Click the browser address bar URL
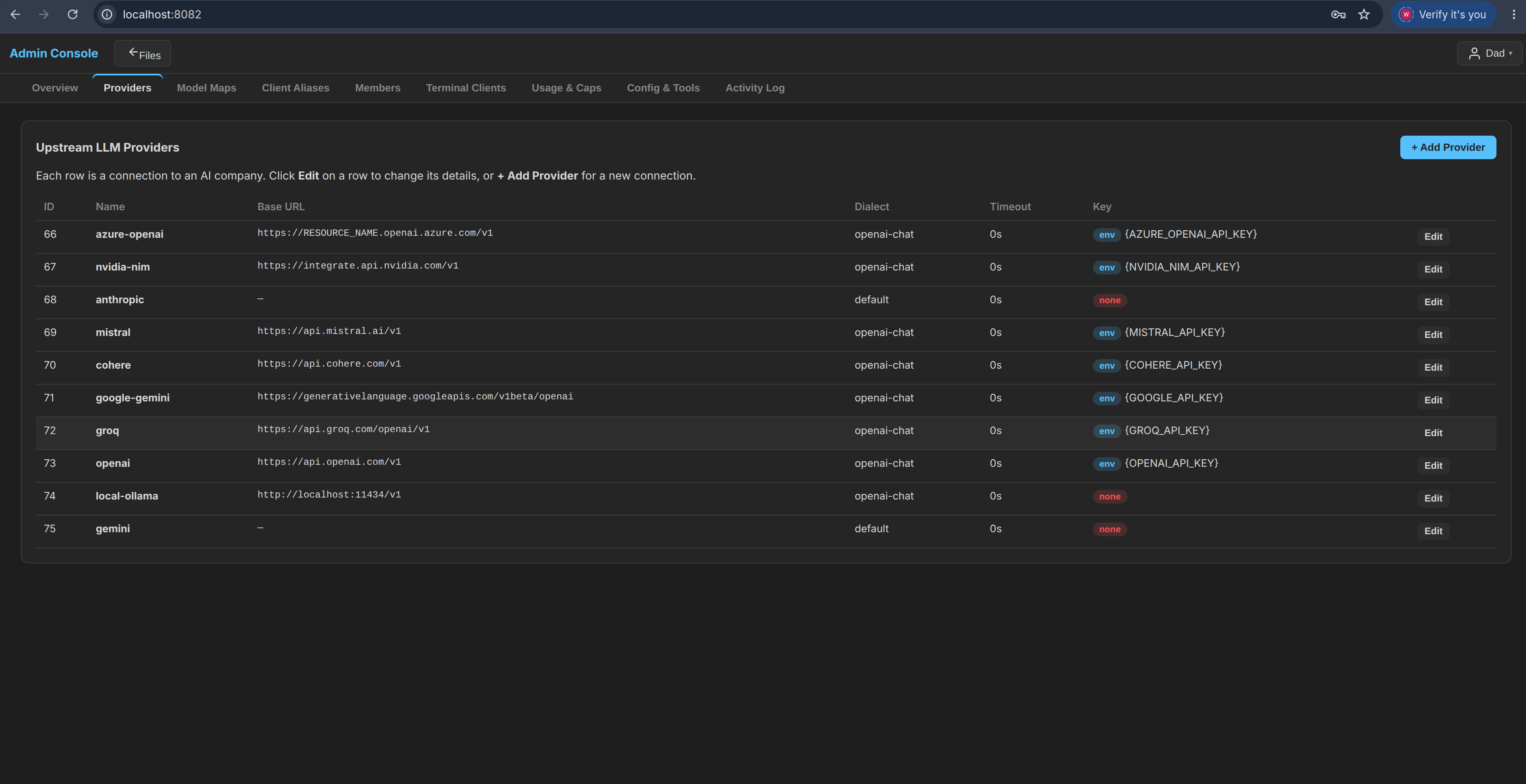The image size is (1526, 784). [x=162, y=14]
